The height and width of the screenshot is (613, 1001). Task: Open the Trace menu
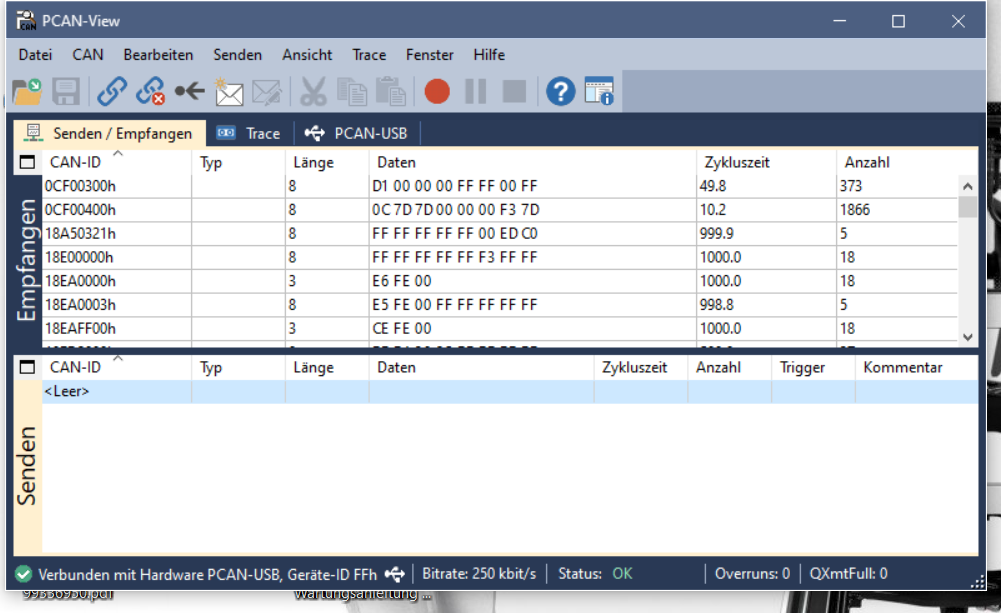pos(369,55)
